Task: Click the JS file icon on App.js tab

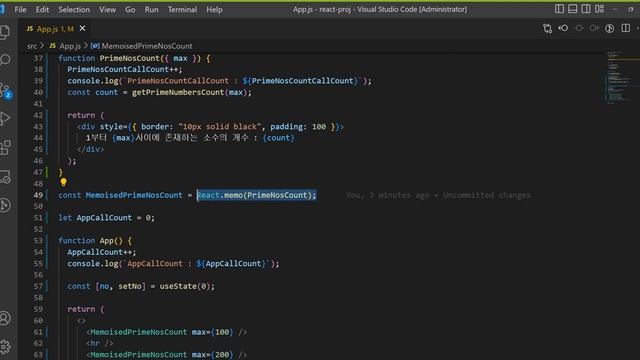Action: [30, 29]
